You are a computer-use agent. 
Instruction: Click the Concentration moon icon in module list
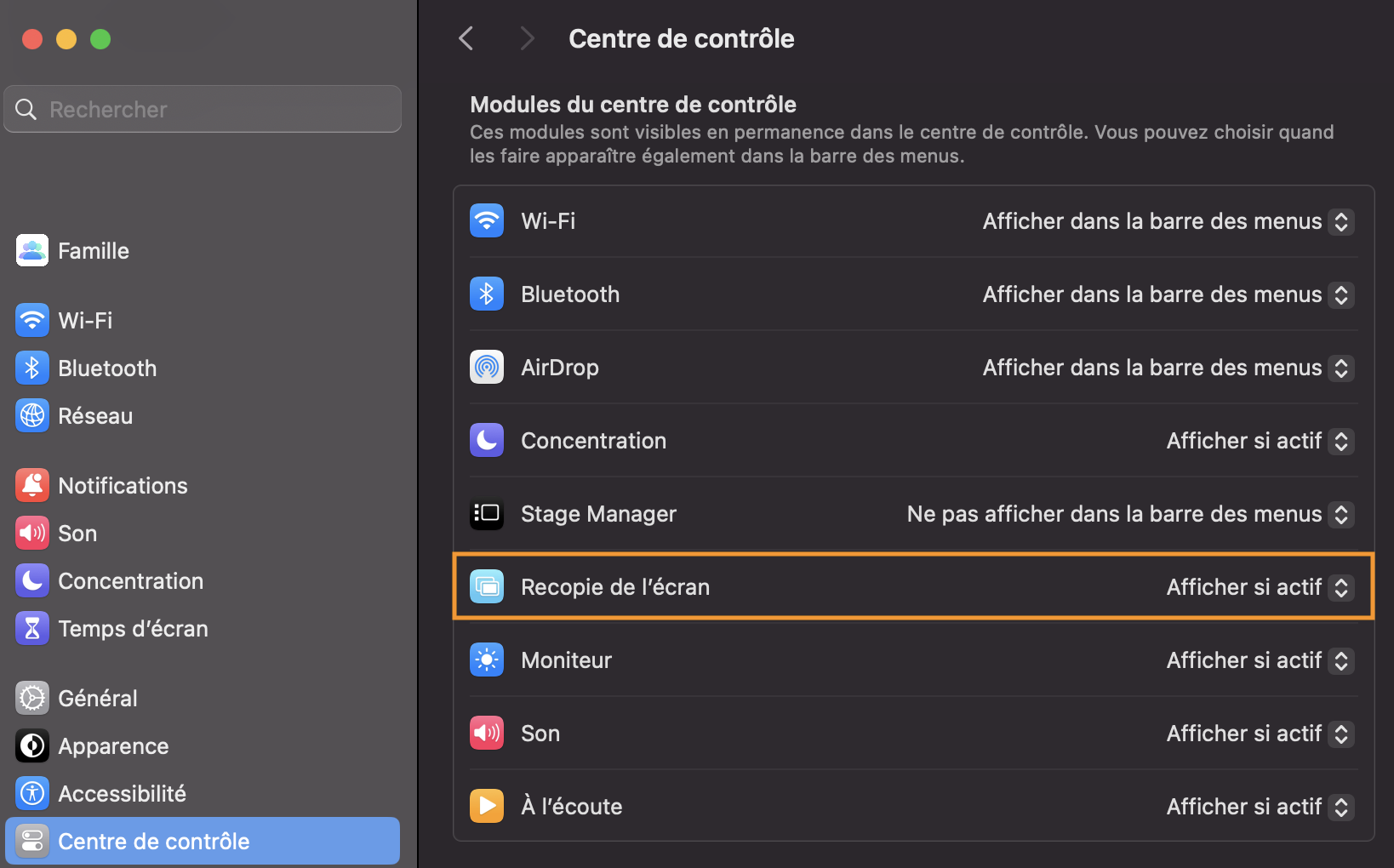pos(487,441)
